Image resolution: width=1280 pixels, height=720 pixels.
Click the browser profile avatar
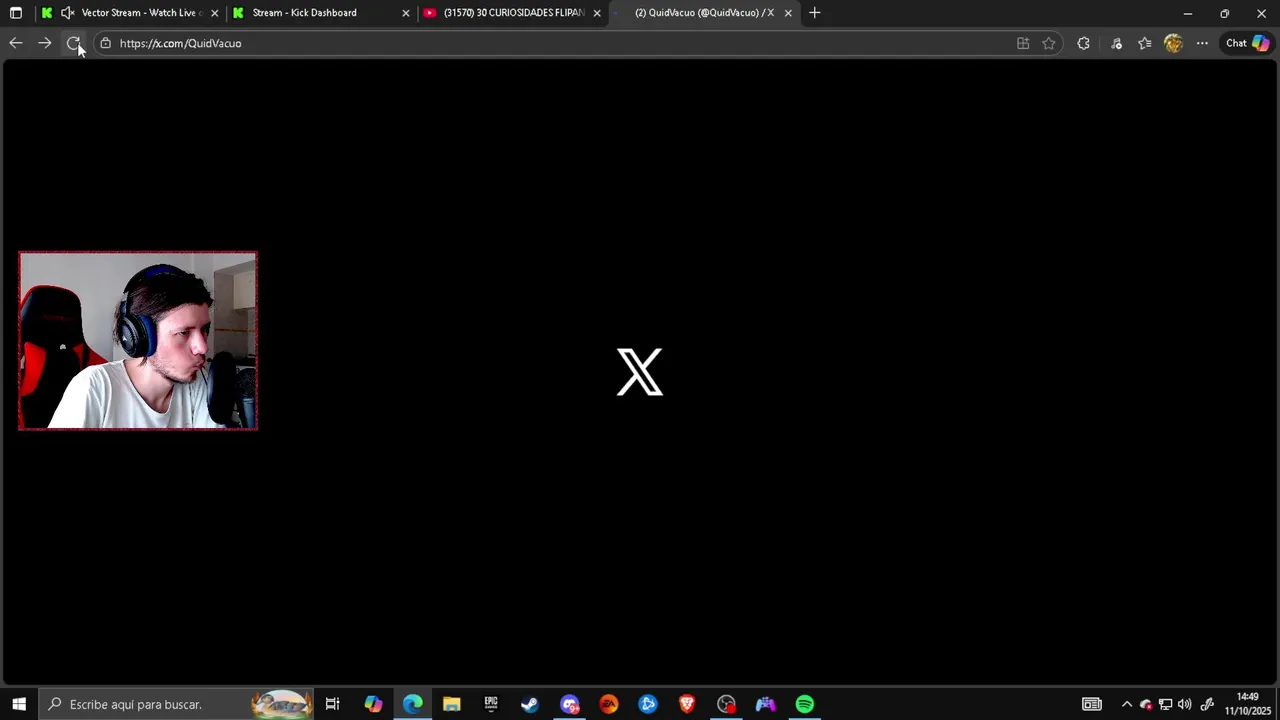1173,43
